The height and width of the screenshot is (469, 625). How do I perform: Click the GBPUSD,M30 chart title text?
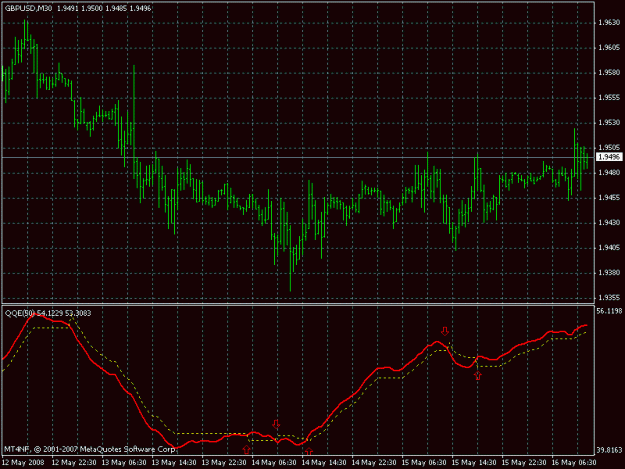coord(28,8)
